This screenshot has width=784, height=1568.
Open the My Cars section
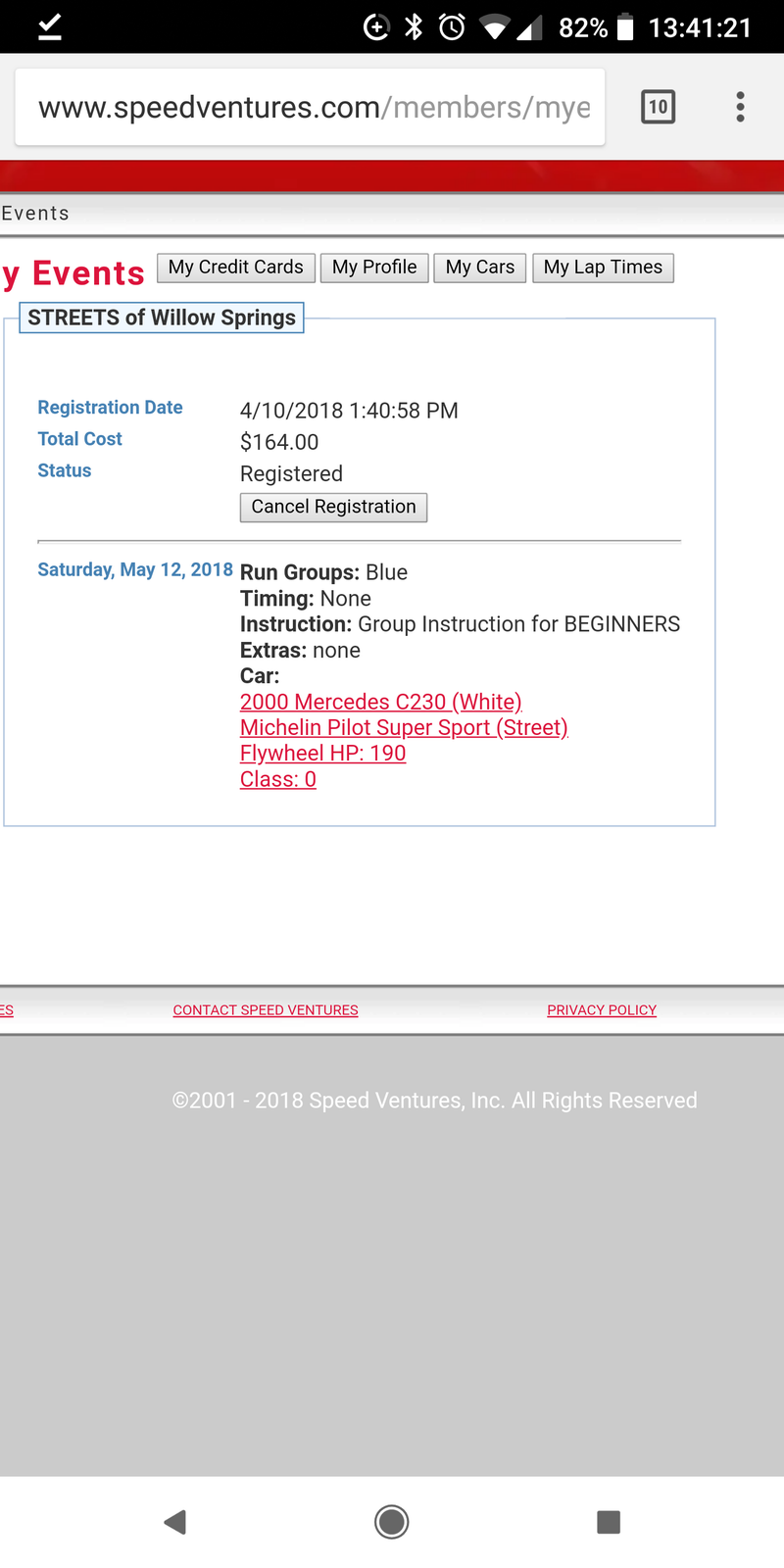click(x=480, y=268)
